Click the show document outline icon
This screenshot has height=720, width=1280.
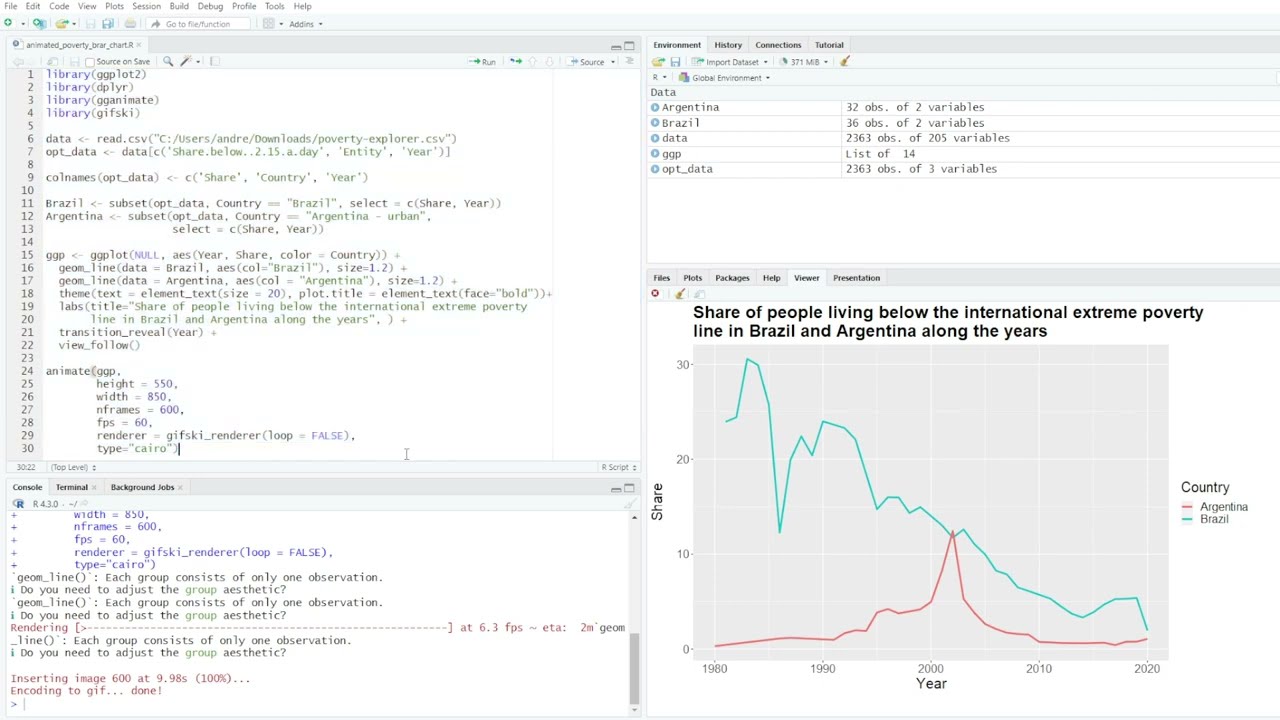click(x=629, y=62)
